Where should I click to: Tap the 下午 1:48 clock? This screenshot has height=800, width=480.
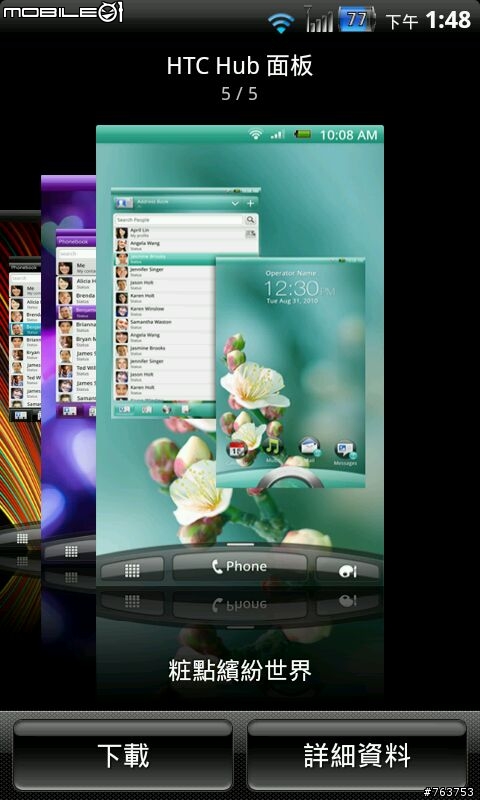(428, 20)
